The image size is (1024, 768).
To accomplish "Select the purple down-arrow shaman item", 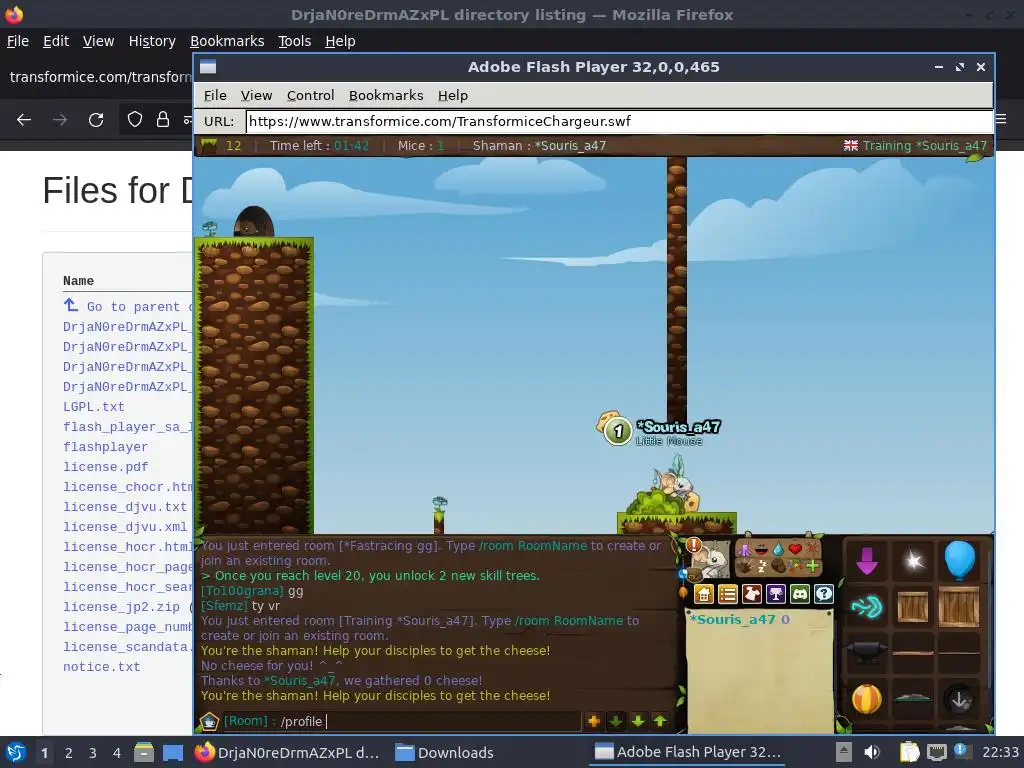I will click(x=867, y=560).
